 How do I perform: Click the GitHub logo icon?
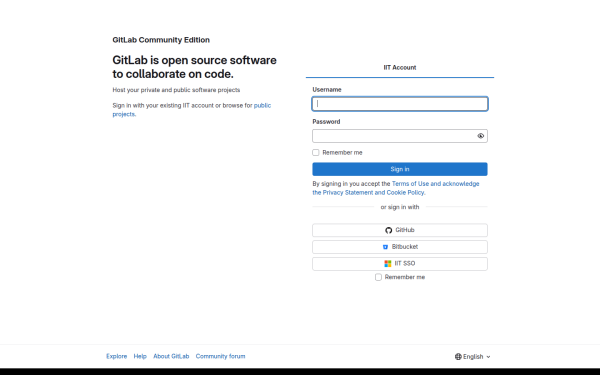pyautogui.click(x=388, y=230)
